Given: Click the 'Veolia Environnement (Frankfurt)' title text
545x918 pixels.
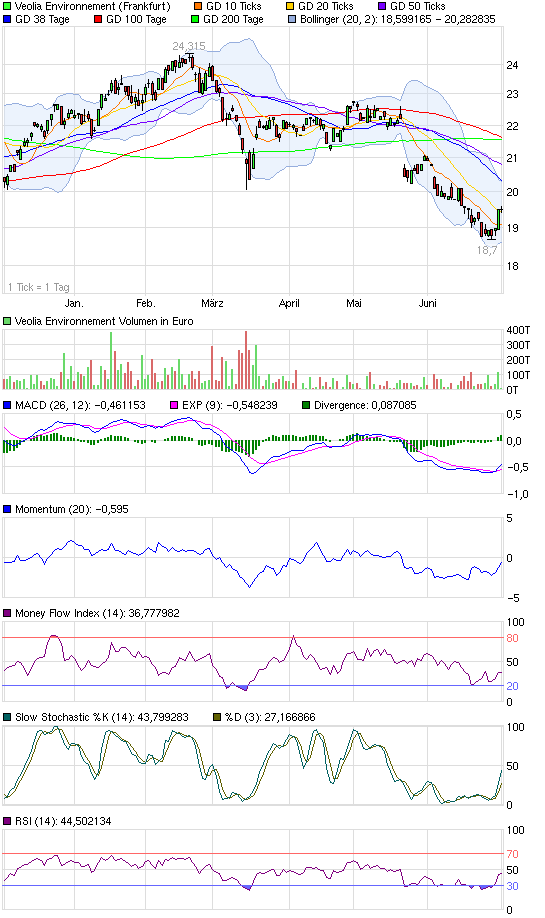Looking at the screenshot, I should [x=92, y=6].
